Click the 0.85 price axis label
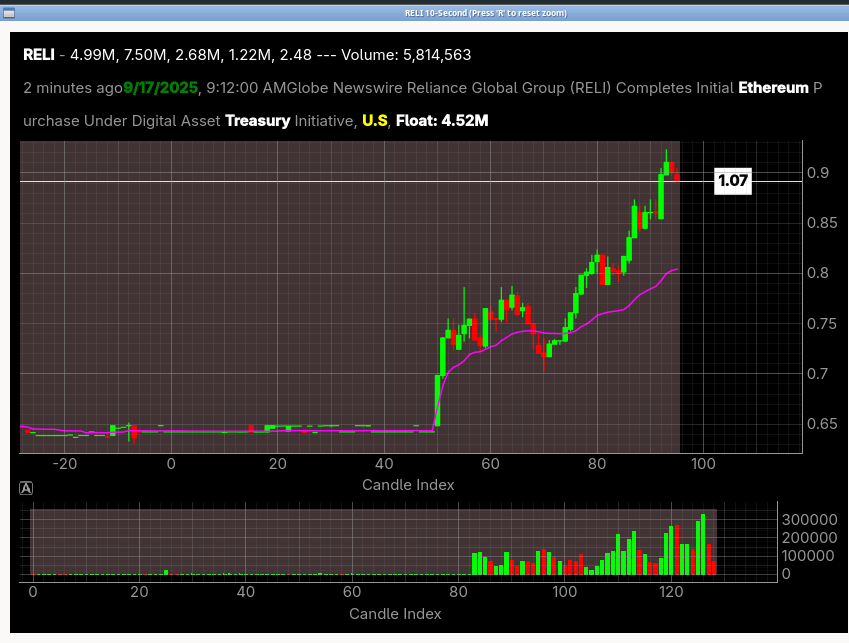This screenshot has height=643, width=849. (821, 222)
